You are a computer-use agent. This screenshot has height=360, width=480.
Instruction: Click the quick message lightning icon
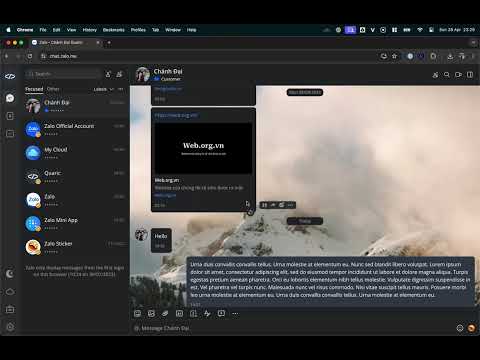pos(207,313)
